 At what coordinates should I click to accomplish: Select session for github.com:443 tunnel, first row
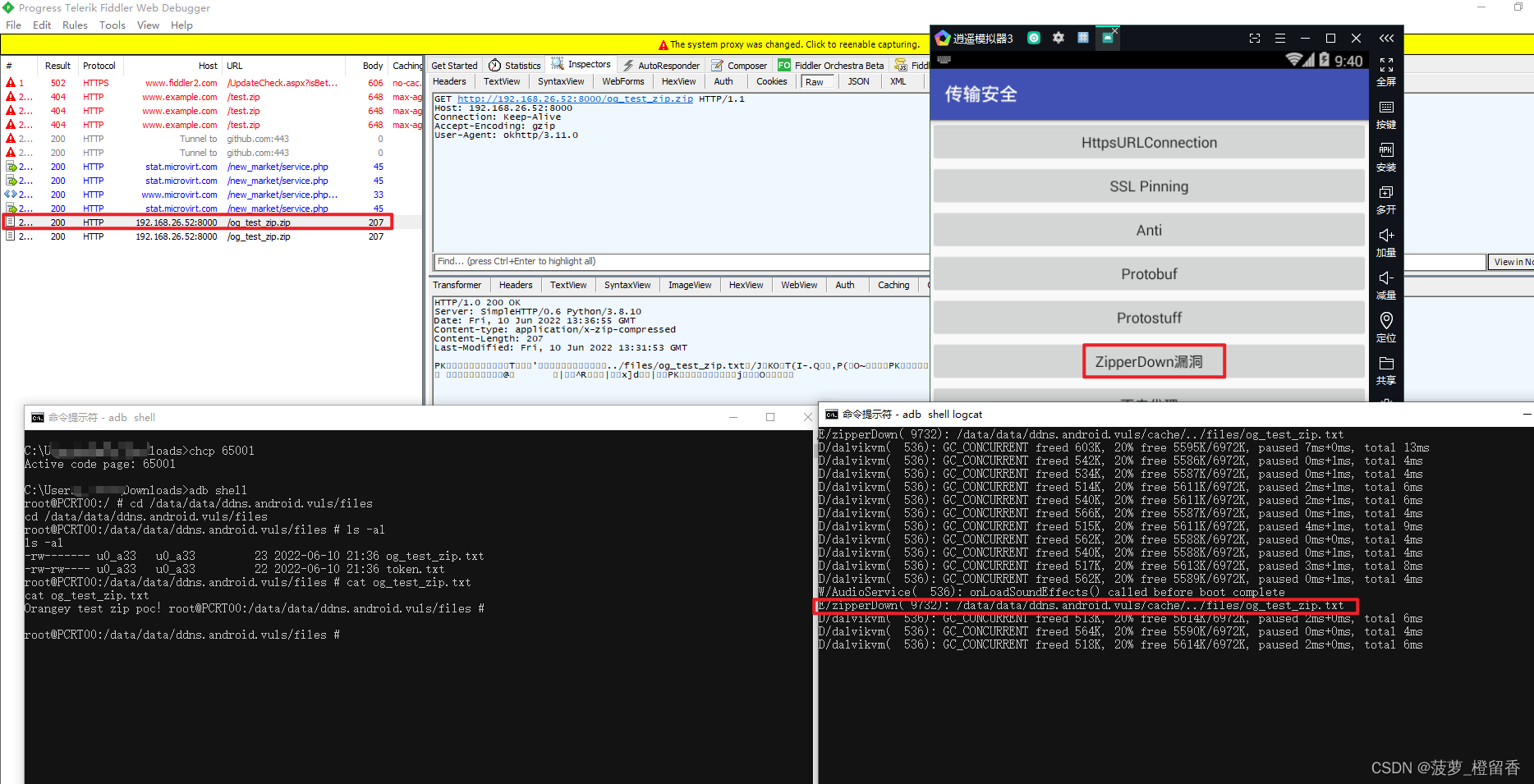pyautogui.click(x=212, y=139)
